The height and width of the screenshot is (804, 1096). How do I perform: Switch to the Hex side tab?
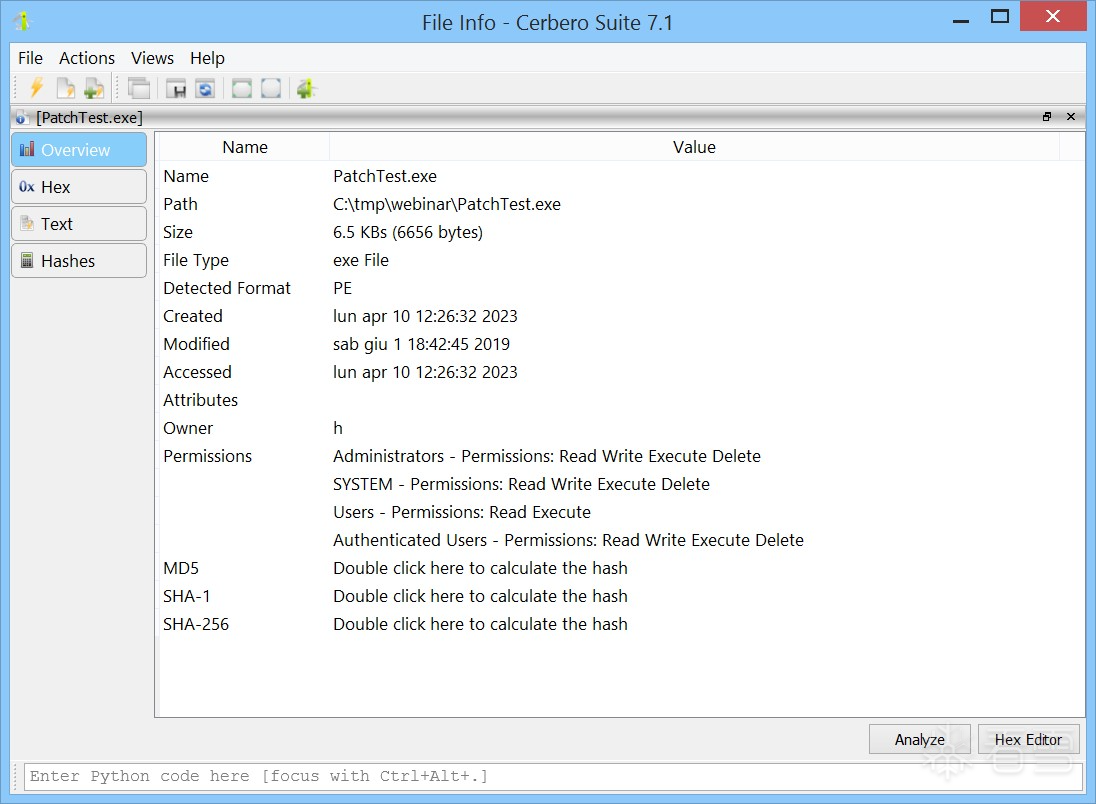[79, 187]
